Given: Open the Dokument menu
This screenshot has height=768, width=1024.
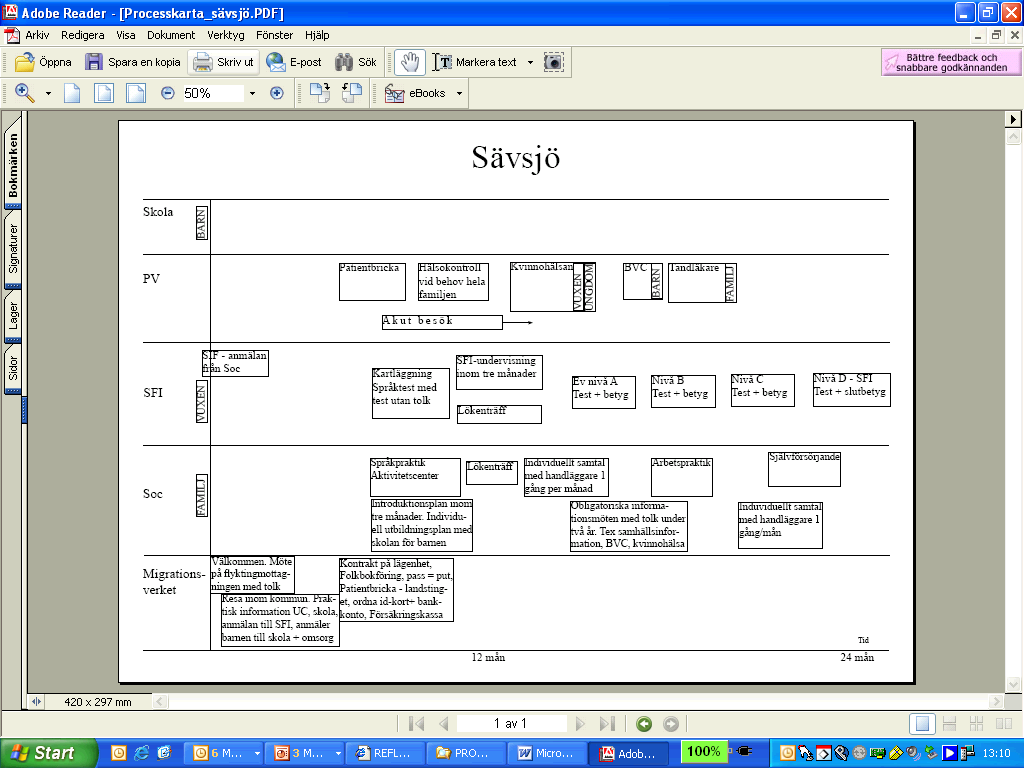Looking at the screenshot, I should [170, 35].
